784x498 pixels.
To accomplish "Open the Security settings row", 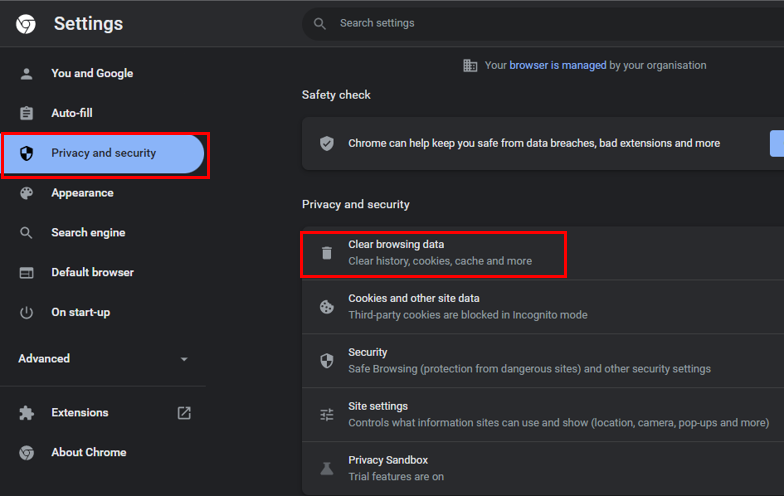I will click(543, 361).
